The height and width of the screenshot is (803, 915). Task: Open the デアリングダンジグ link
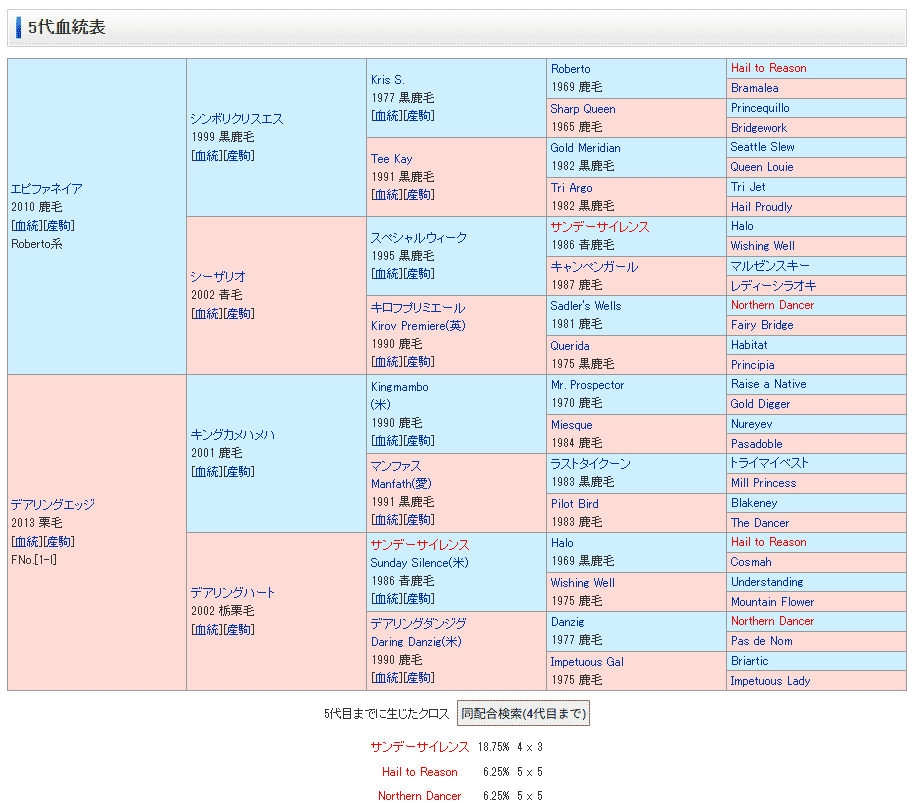point(418,623)
